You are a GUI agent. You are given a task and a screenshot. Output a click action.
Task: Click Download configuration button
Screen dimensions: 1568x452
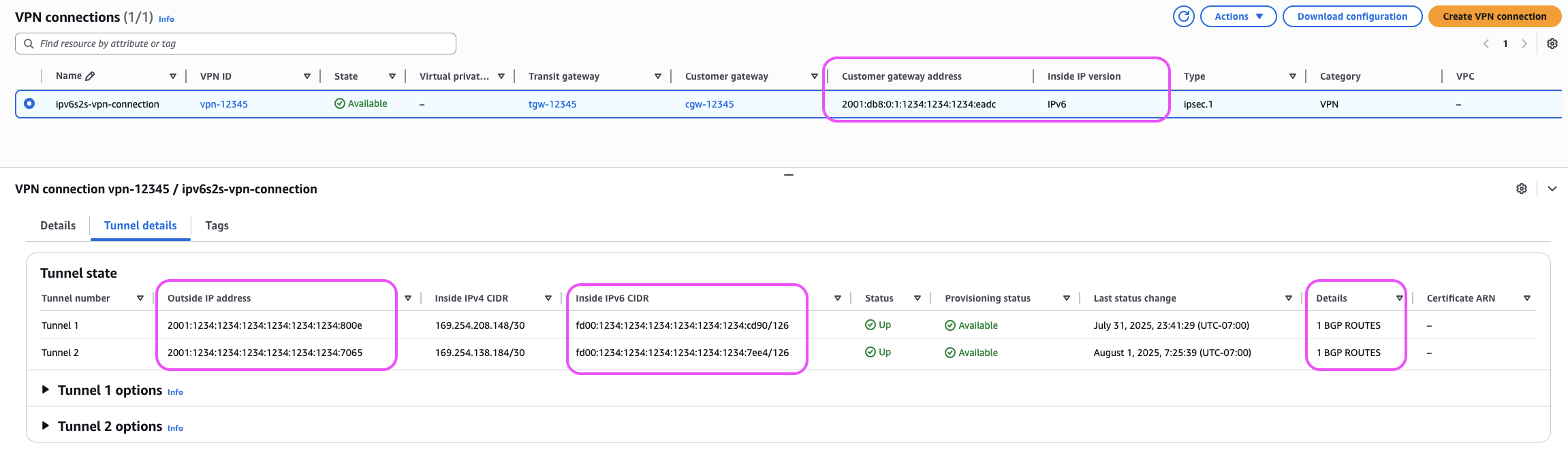[1352, 16]
